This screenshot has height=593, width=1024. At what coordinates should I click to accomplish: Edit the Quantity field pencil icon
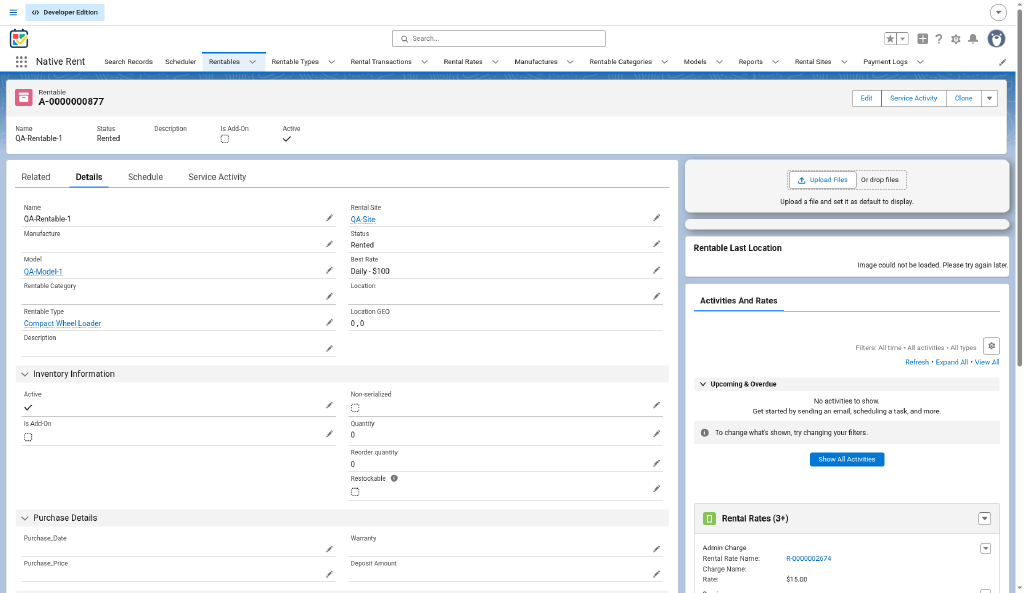(656, 434)
